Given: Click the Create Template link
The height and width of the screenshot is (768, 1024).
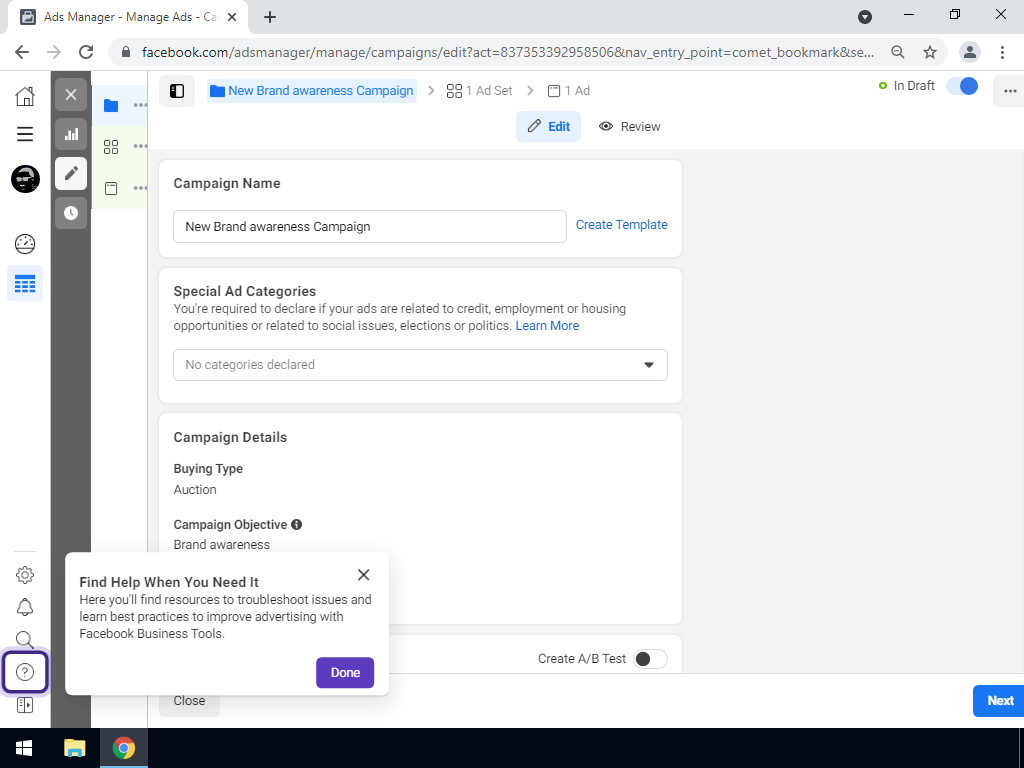Looking at the screenshot, I should pyautogui.click(x=621, y=225).
